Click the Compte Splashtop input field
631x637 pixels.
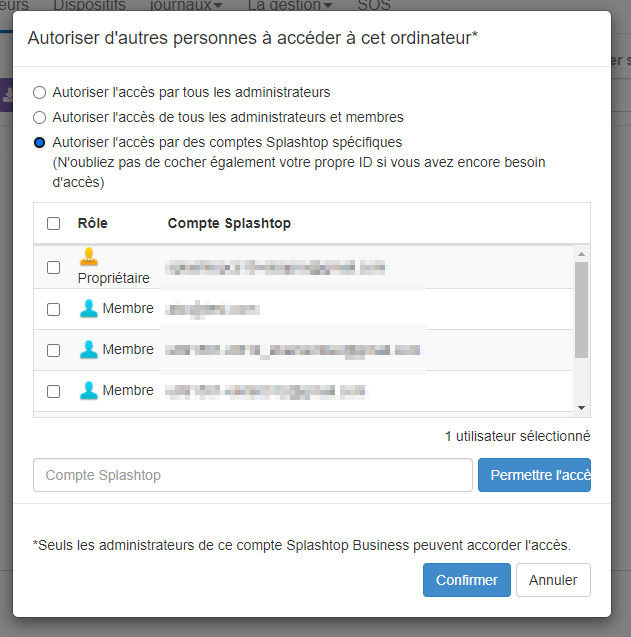(253, 475)
